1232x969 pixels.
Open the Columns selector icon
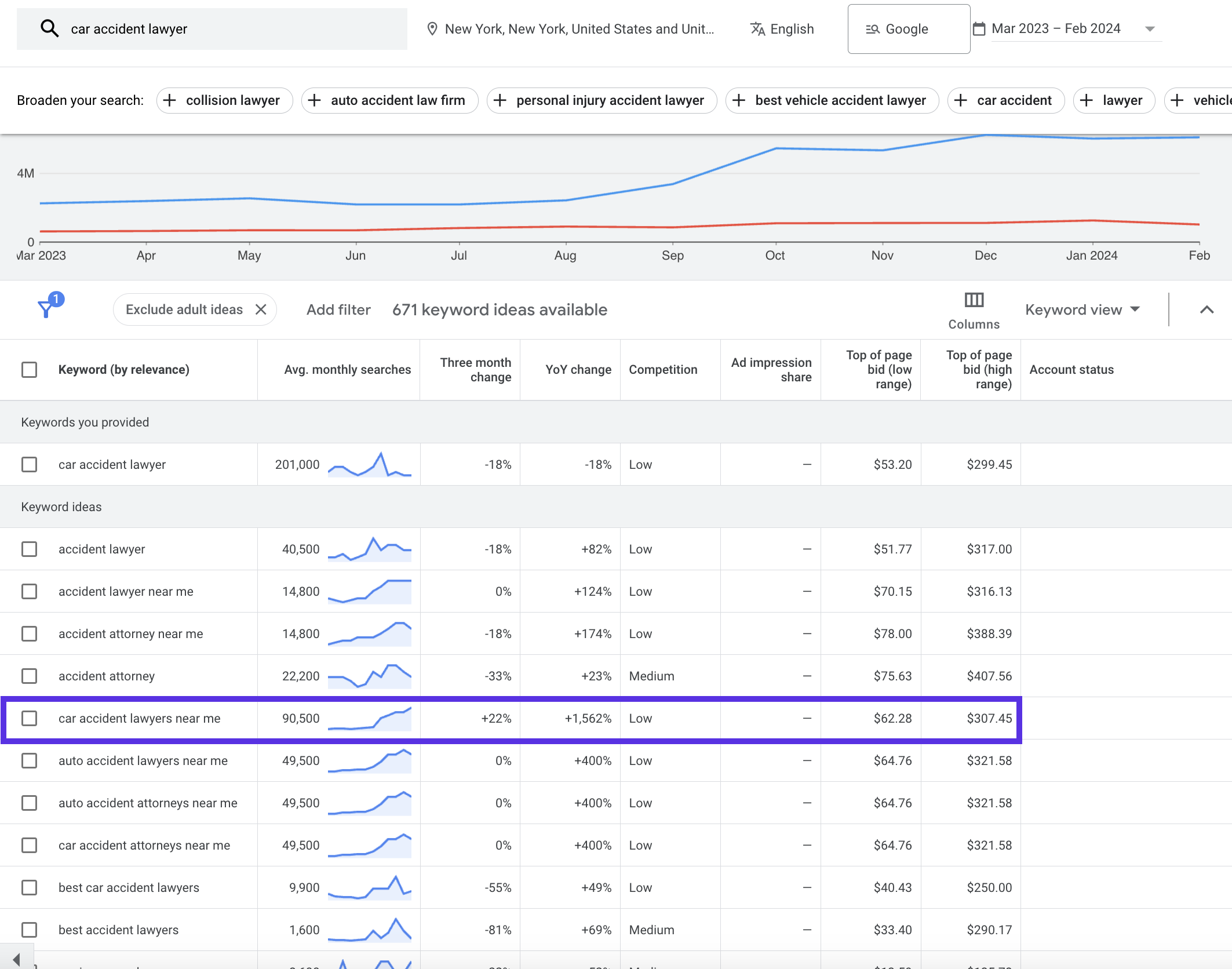tap(974, 300)
